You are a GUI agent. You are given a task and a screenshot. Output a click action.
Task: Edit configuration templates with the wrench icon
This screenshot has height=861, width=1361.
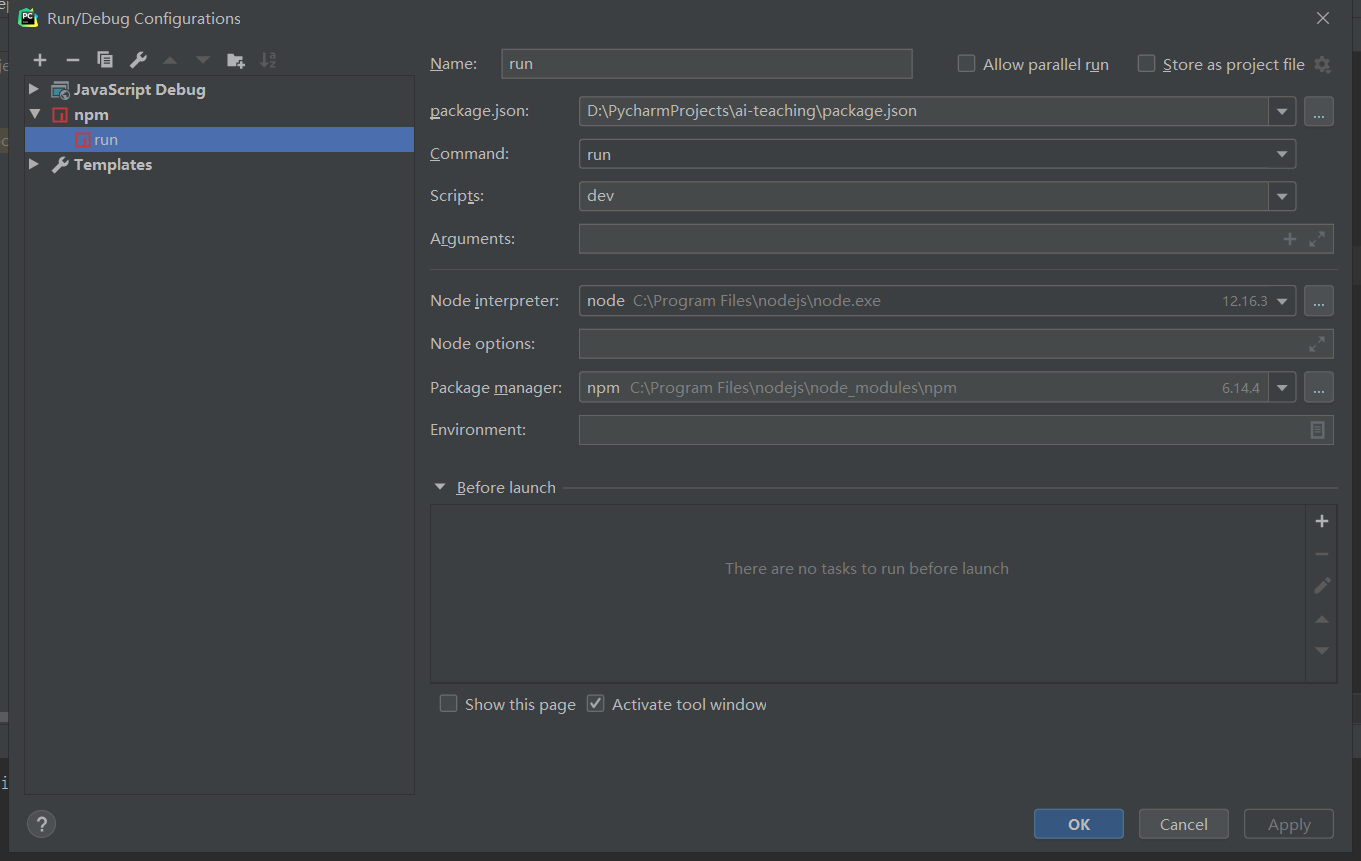[136, 59]
